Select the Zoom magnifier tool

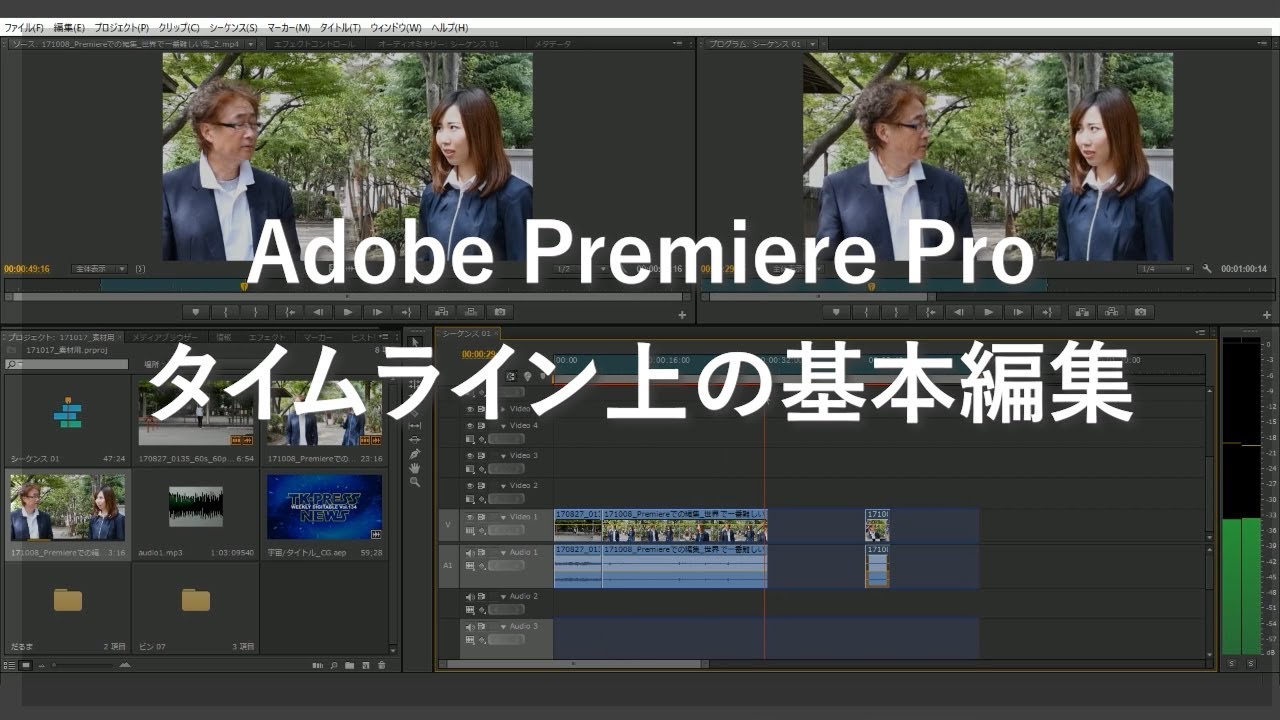[x=415, y=482]
